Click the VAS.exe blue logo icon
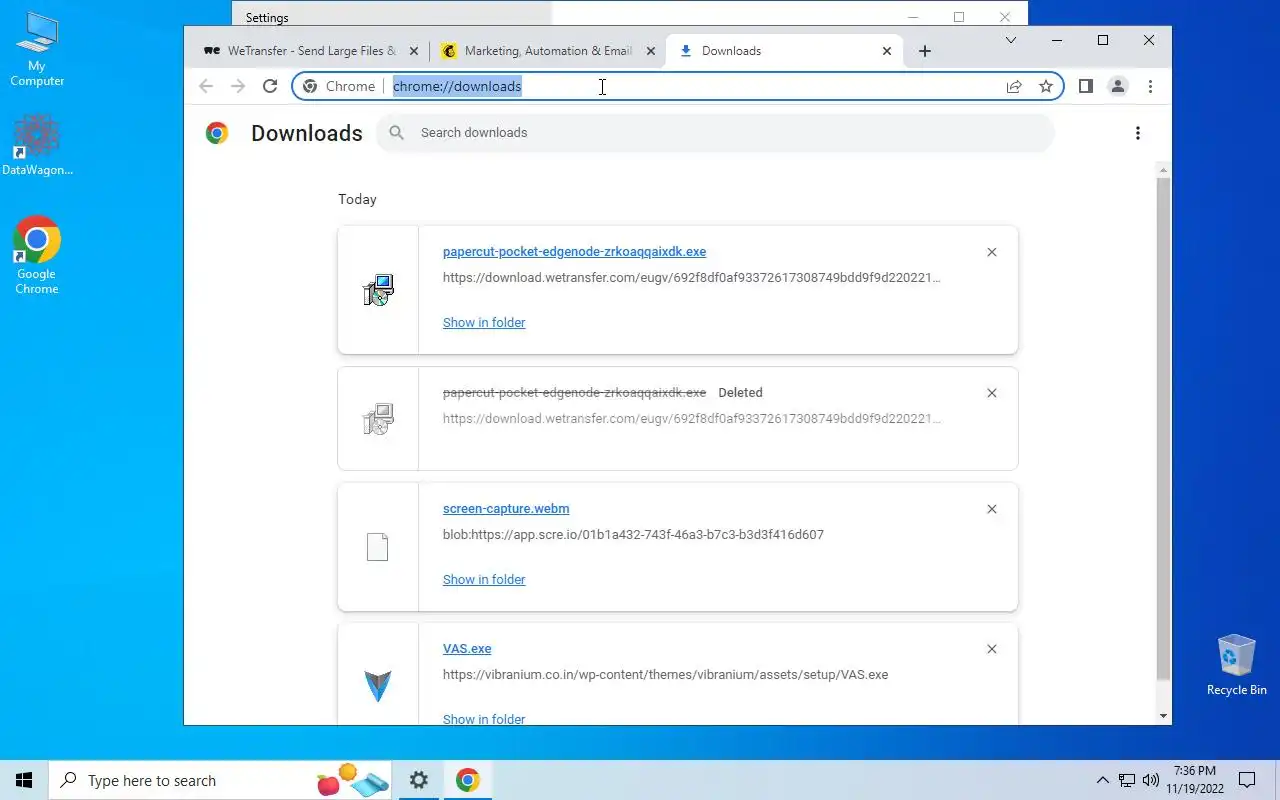The image size is (1280, 800). click(378, 686)
